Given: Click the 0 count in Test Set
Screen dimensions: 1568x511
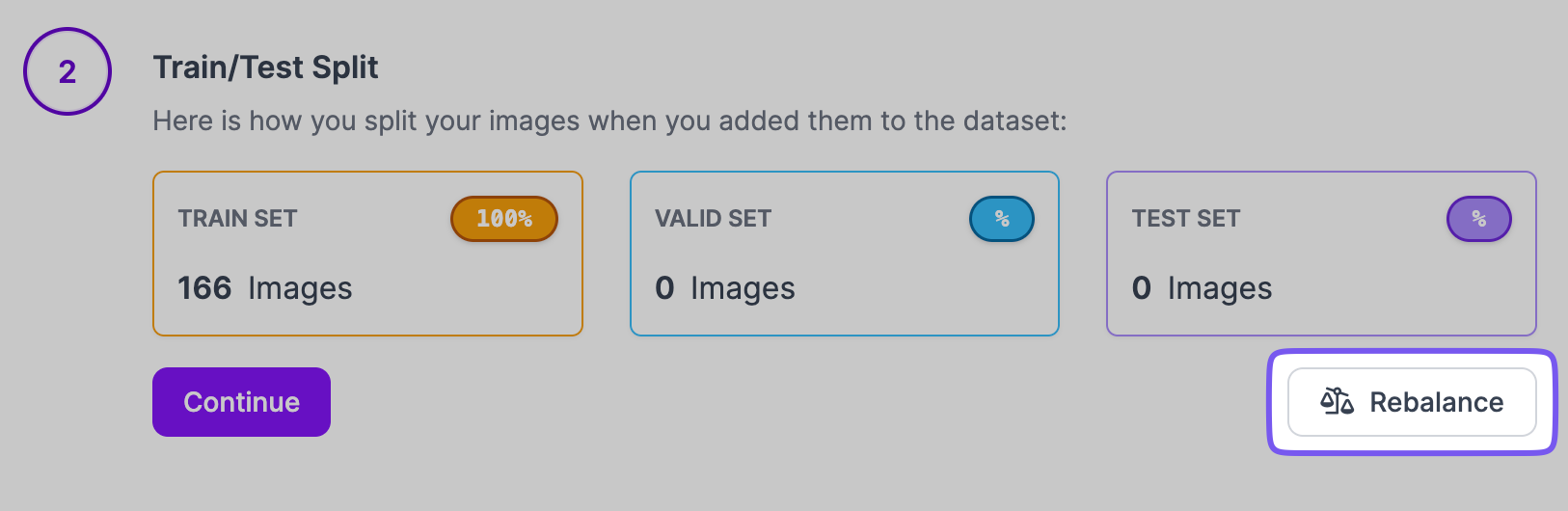Looking at the screenshot, I should pyautogui.click(x=1141, y=288).
